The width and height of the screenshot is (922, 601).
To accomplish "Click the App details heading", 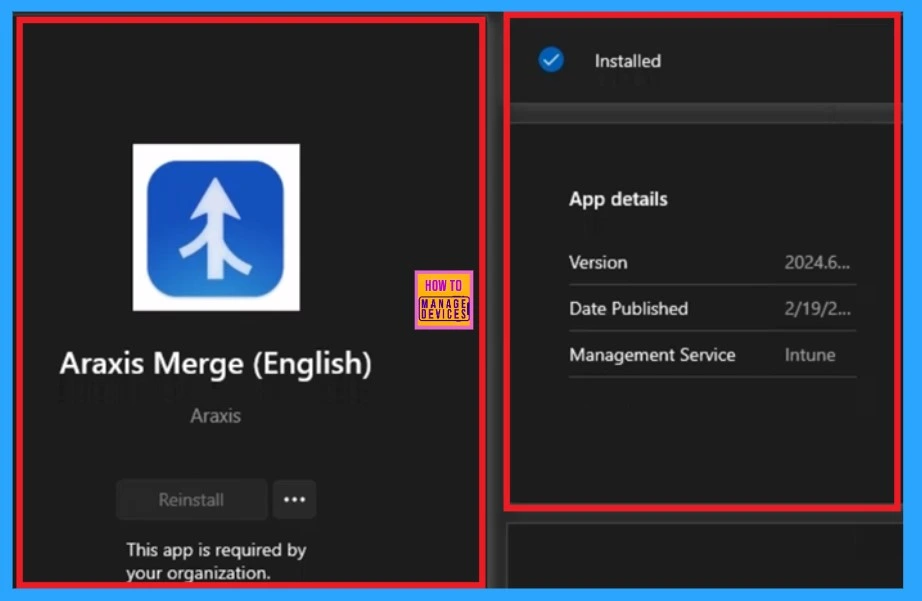I will 618,199.
